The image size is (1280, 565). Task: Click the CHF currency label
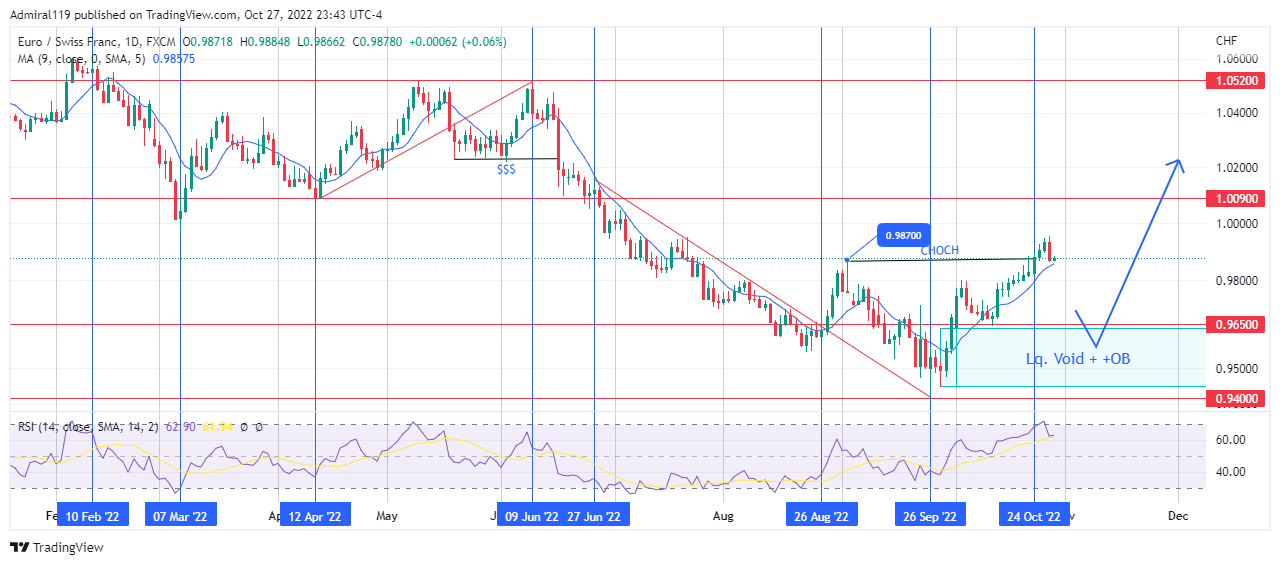(1226, 41)
